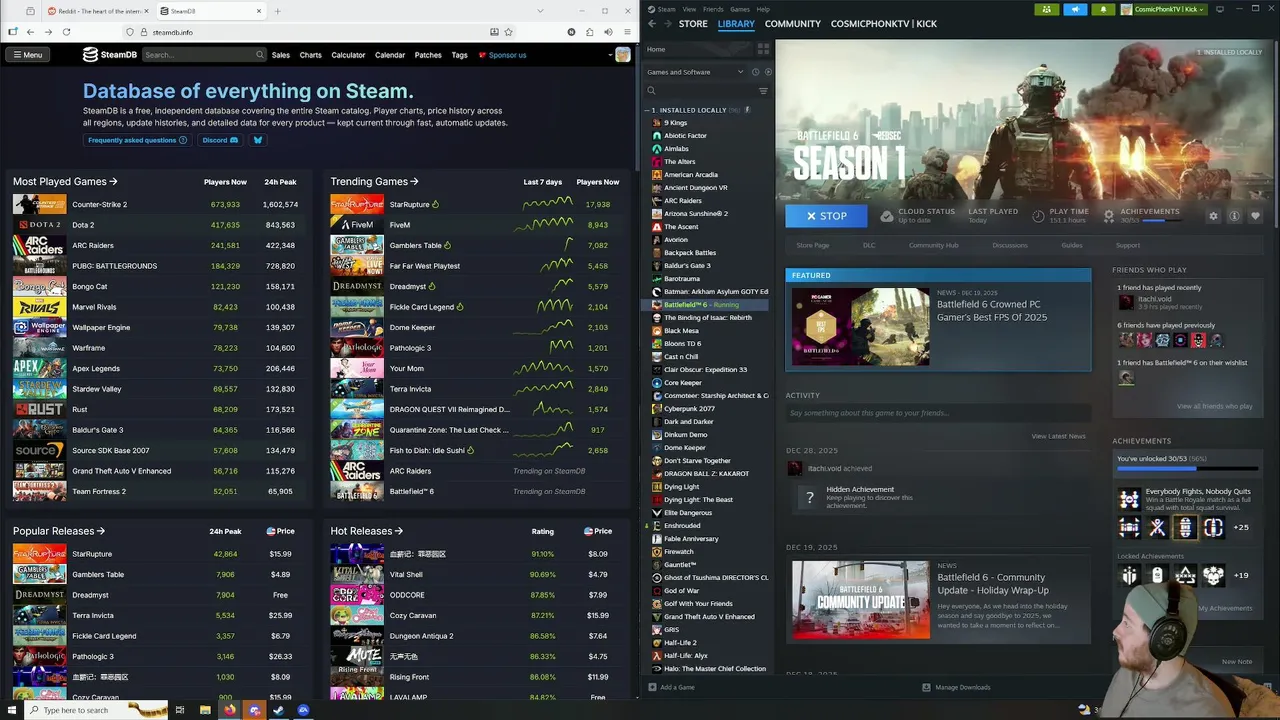Open Manage Downloads in Steam
This screenshot has height=720, width=1280.
956,687
